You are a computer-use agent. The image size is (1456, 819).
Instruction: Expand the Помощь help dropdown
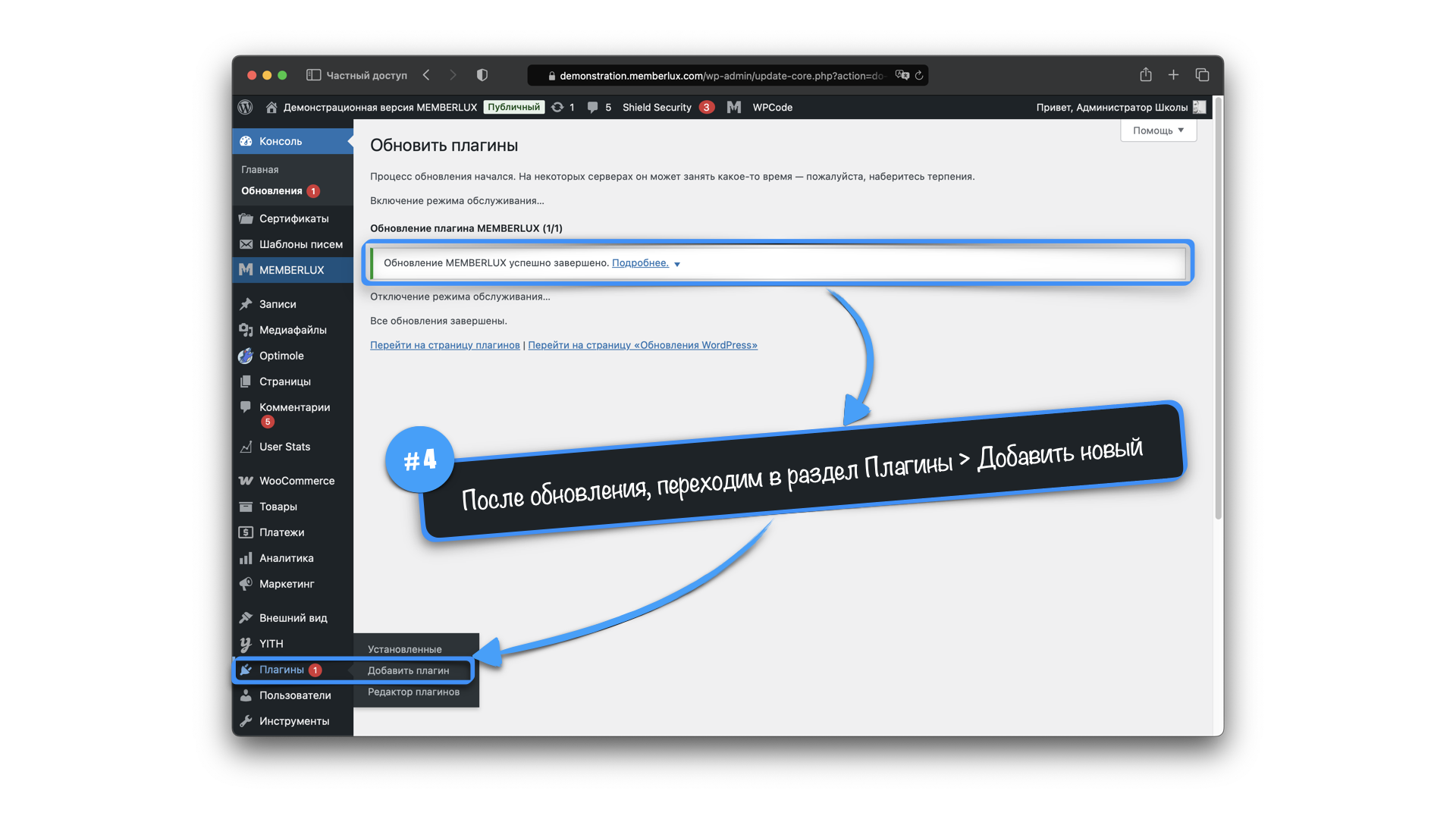(x=1158, y=130)
